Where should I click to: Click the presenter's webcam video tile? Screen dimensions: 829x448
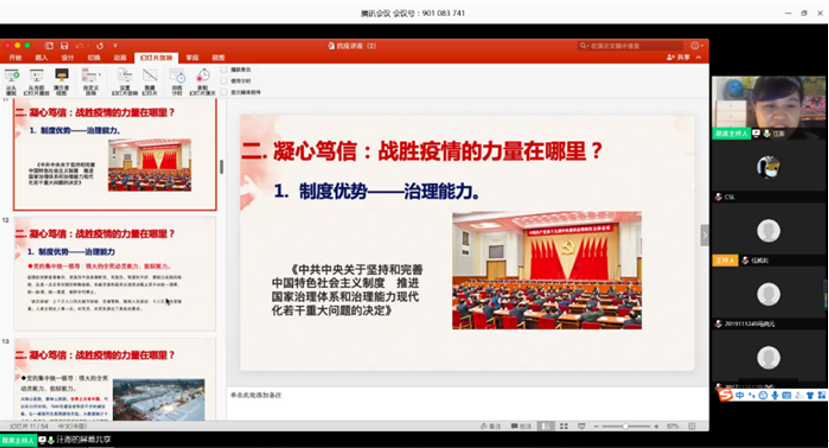pyautogui.click(x=768, y=107)
